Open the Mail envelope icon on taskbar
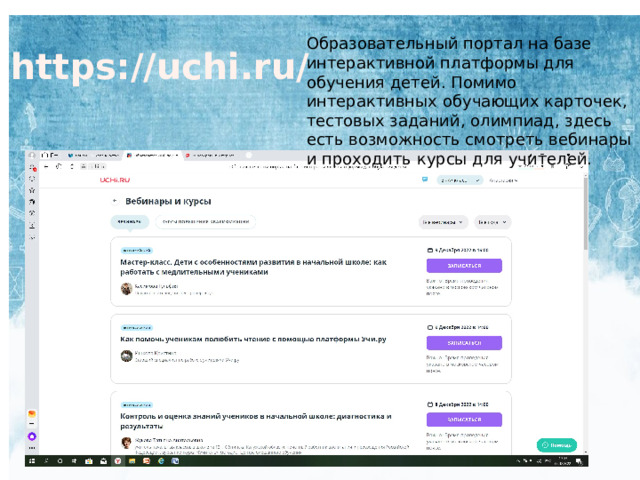The height and width of the screenshot is (480, 640). click(x=103, y=461)
